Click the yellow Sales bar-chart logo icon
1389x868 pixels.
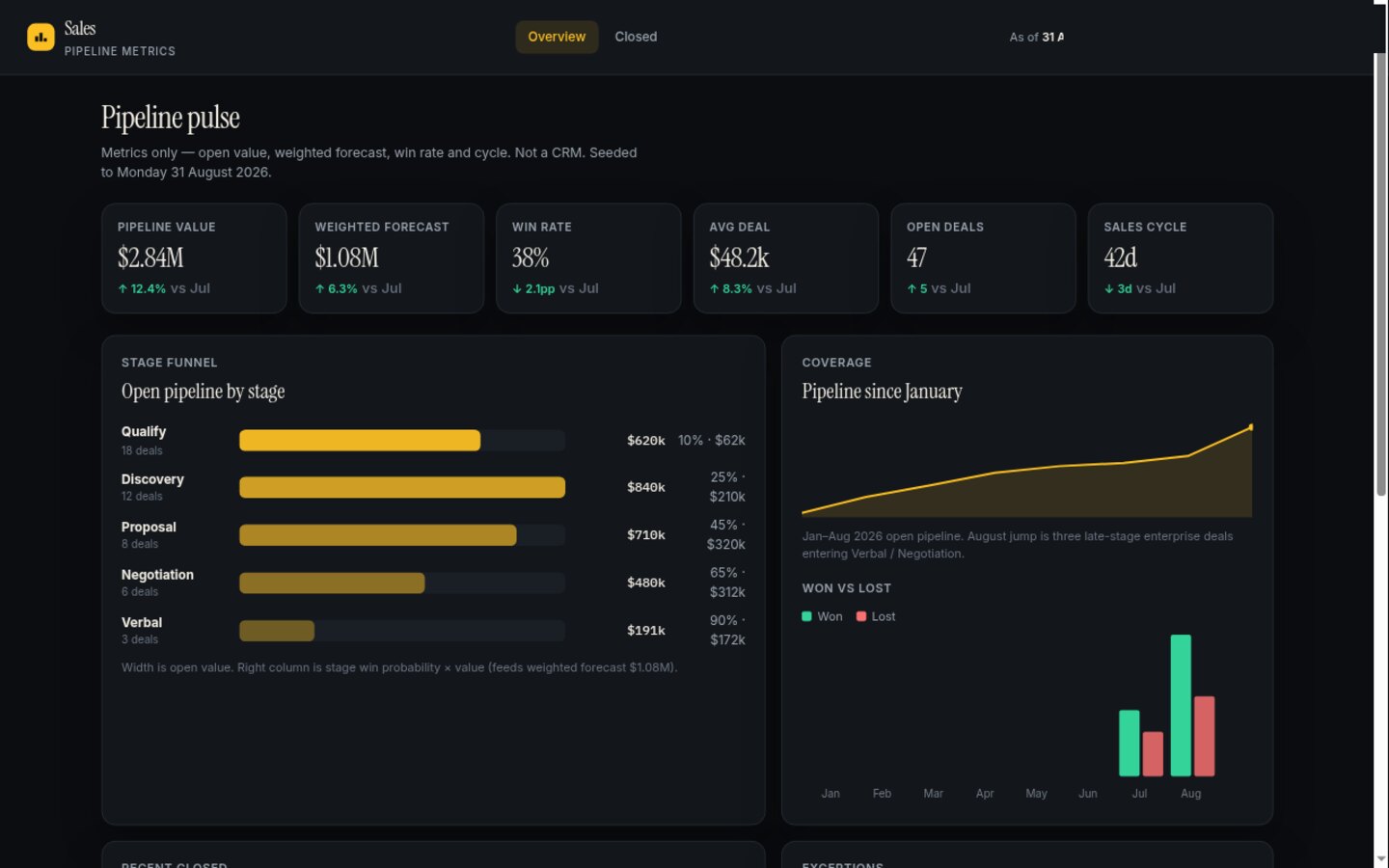click(x=41, y=37)
